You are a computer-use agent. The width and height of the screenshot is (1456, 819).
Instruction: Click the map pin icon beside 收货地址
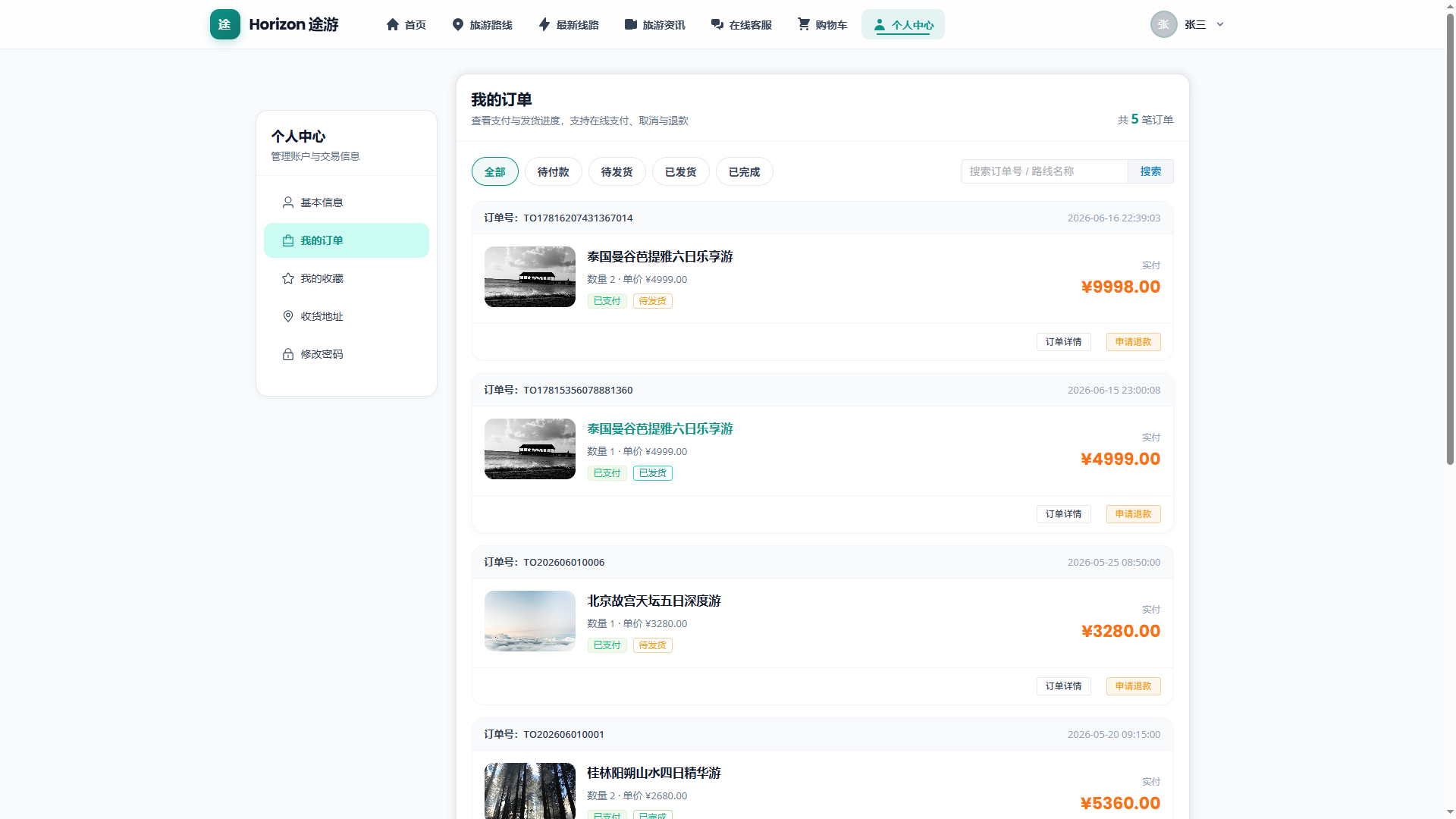(x=288, y=316)
